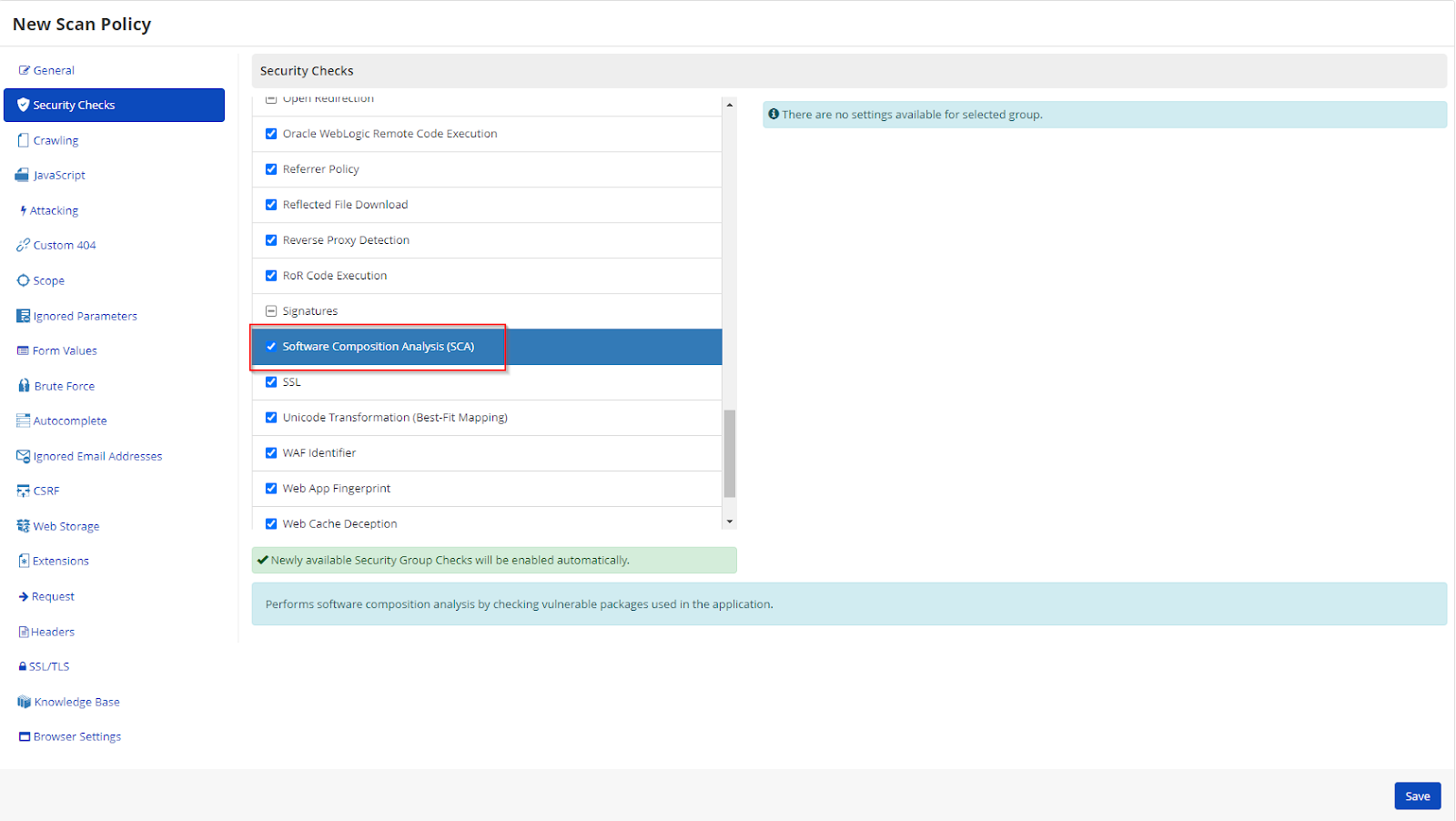This screenshot has width=1456, height=821.
Task: Toggle the WAF Identifier checkbox
Action: [271, 453]
